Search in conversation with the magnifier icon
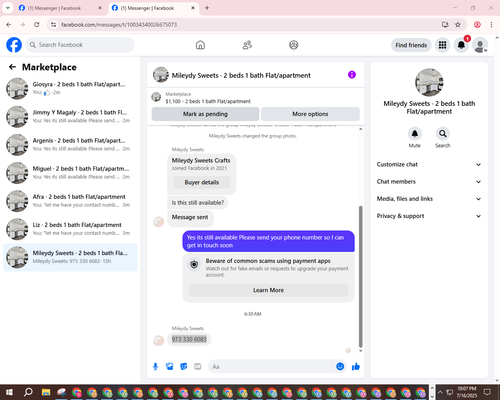This screenshot has height=400, width=500. point(443,134)
